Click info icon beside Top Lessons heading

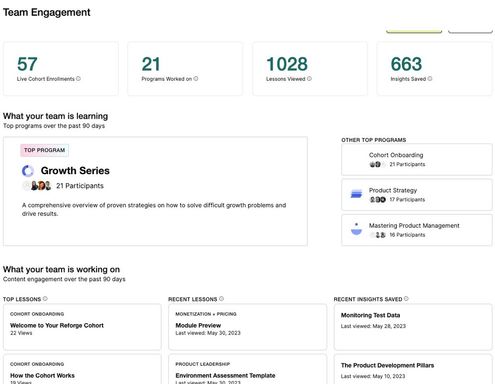[45, 299]
